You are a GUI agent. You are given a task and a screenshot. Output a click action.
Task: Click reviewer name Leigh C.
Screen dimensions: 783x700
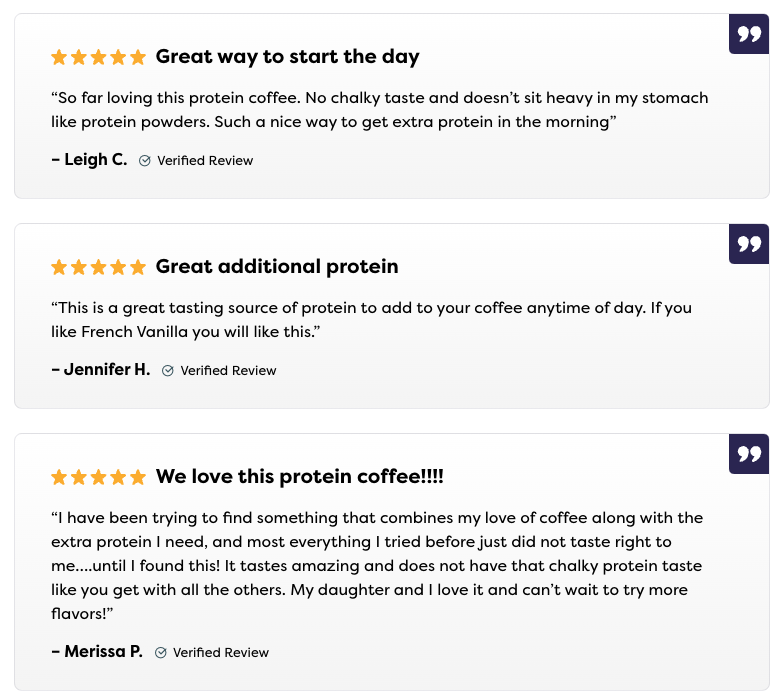click(90, 160)
